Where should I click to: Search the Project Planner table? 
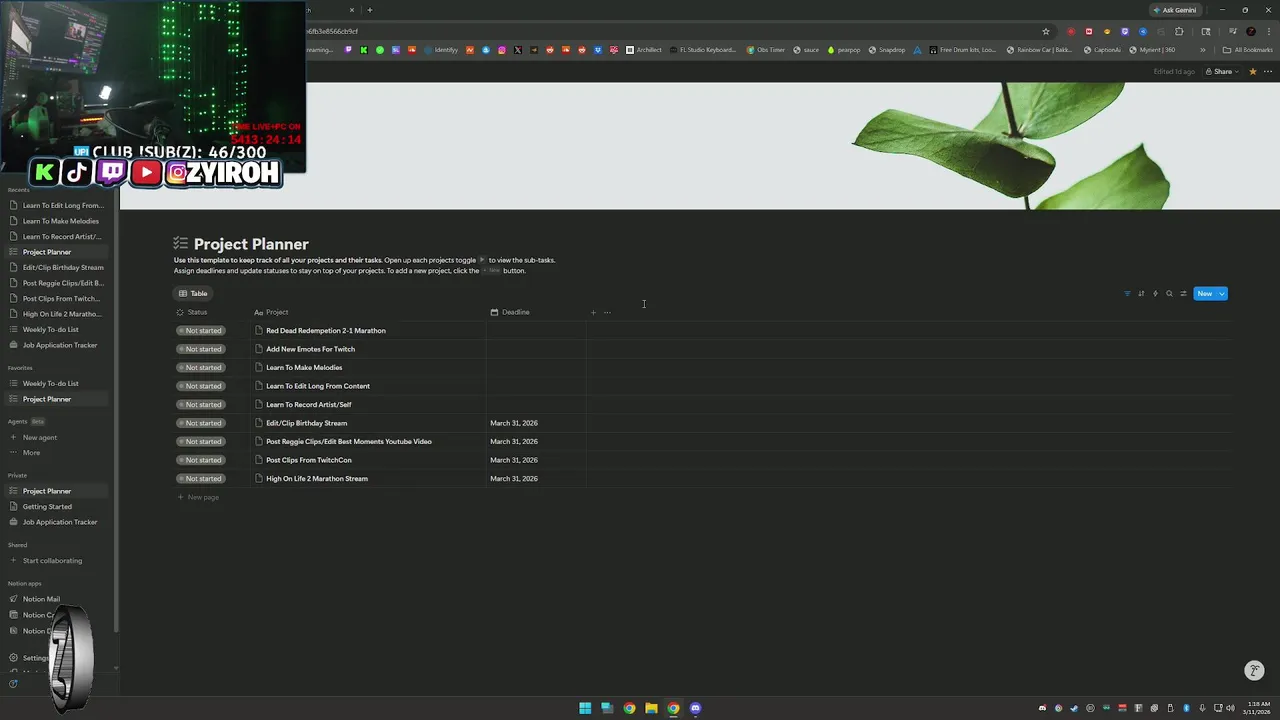(x=1169, y=294)
